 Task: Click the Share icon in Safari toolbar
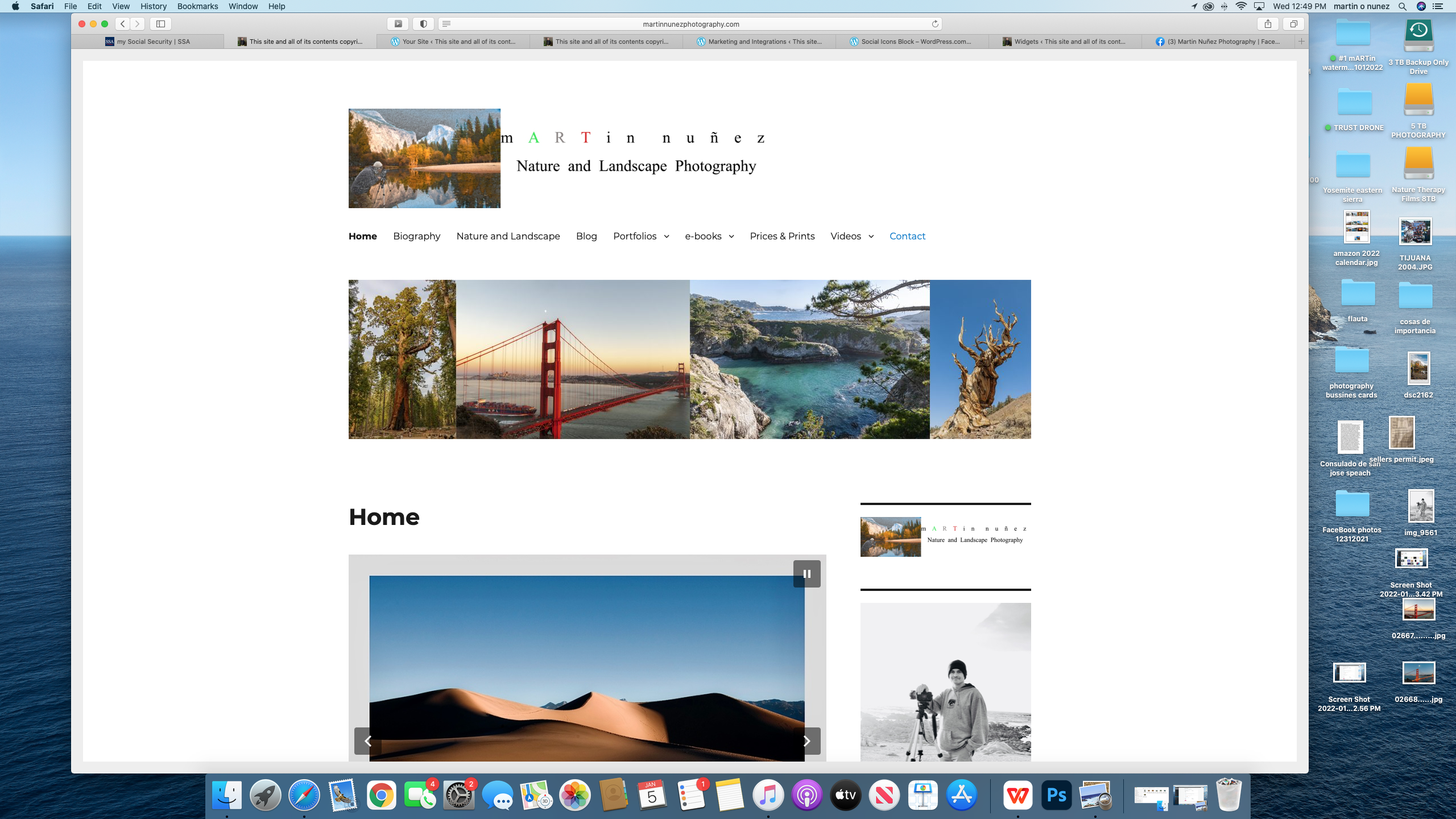pos(1268,24)
